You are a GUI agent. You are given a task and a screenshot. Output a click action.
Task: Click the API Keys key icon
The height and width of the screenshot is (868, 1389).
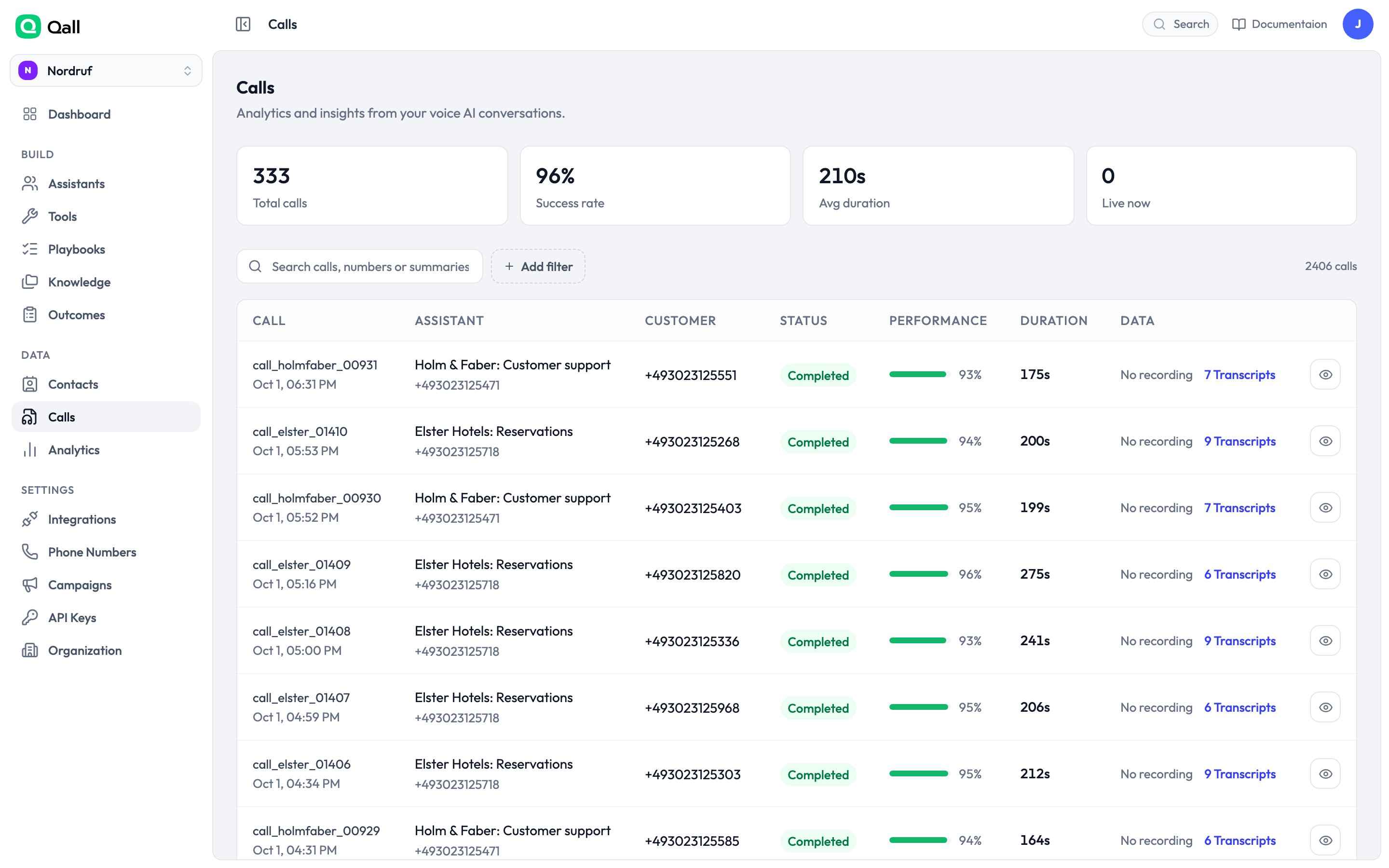[x=30, y=617]
